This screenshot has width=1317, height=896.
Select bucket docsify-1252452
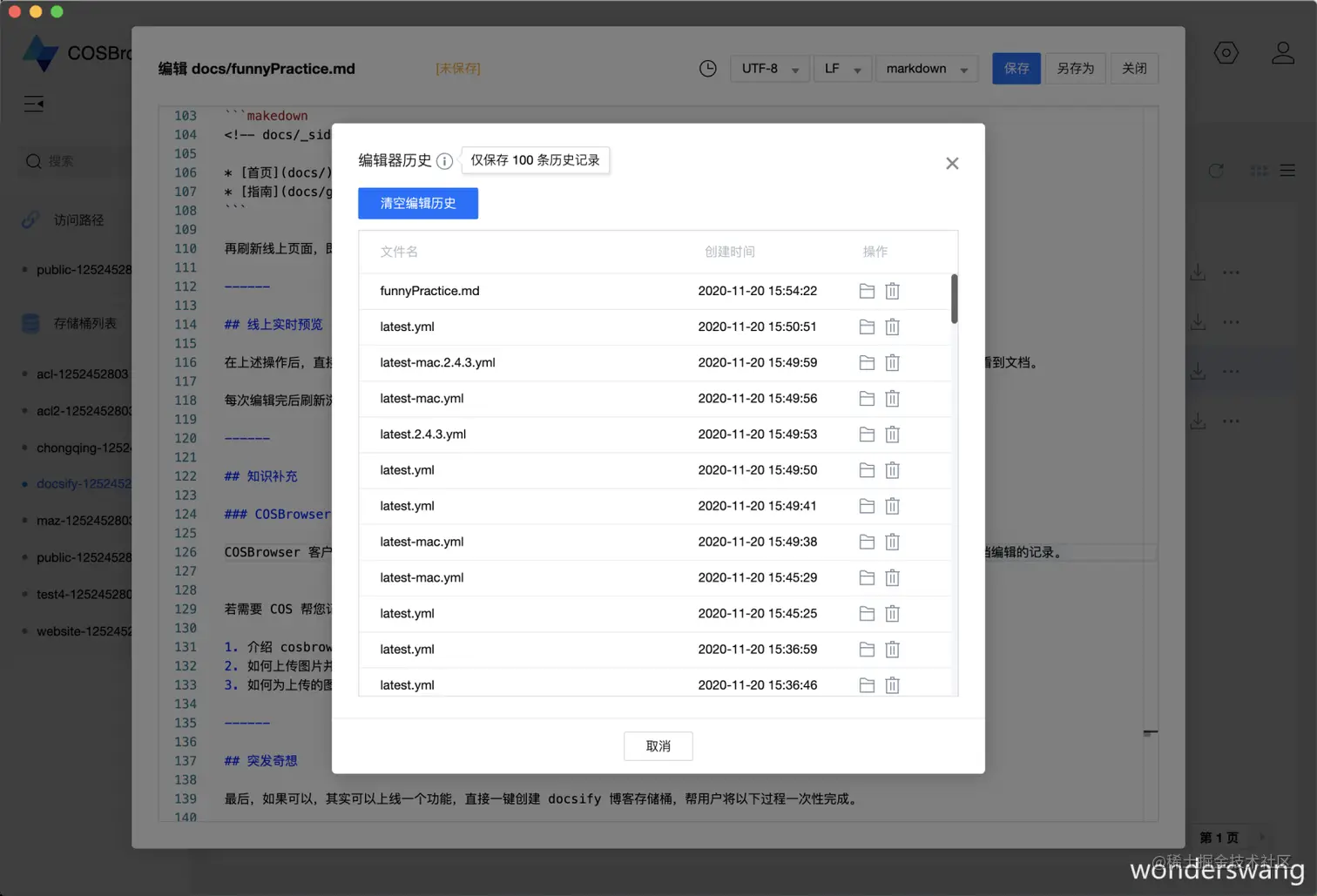[84, 484]
